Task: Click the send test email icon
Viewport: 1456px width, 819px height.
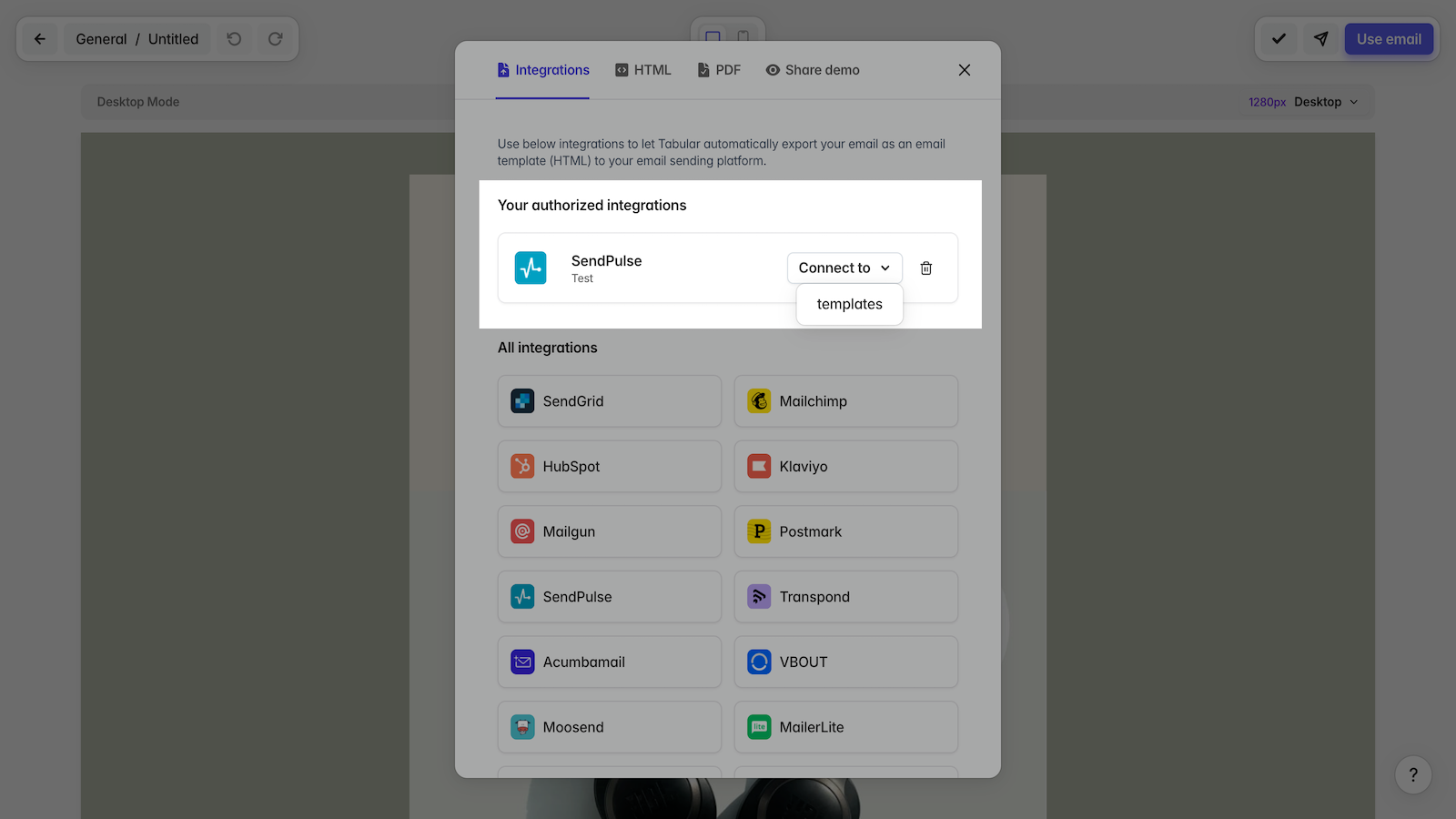Action: pos(1320,39)
